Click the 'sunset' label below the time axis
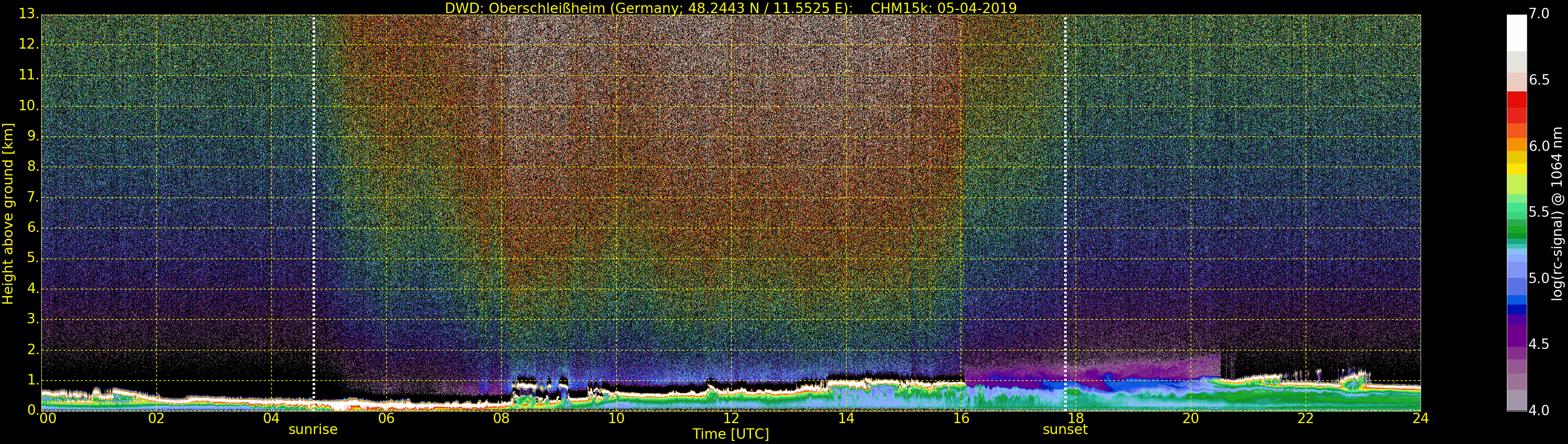The height and width of the screenshot is (444, 1568). (x=1065, y=429)
